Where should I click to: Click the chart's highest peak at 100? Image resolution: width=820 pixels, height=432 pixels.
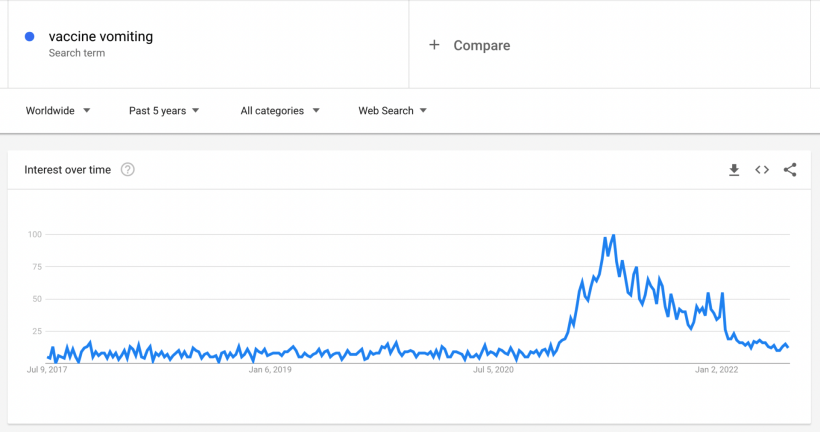click(613, 236)
